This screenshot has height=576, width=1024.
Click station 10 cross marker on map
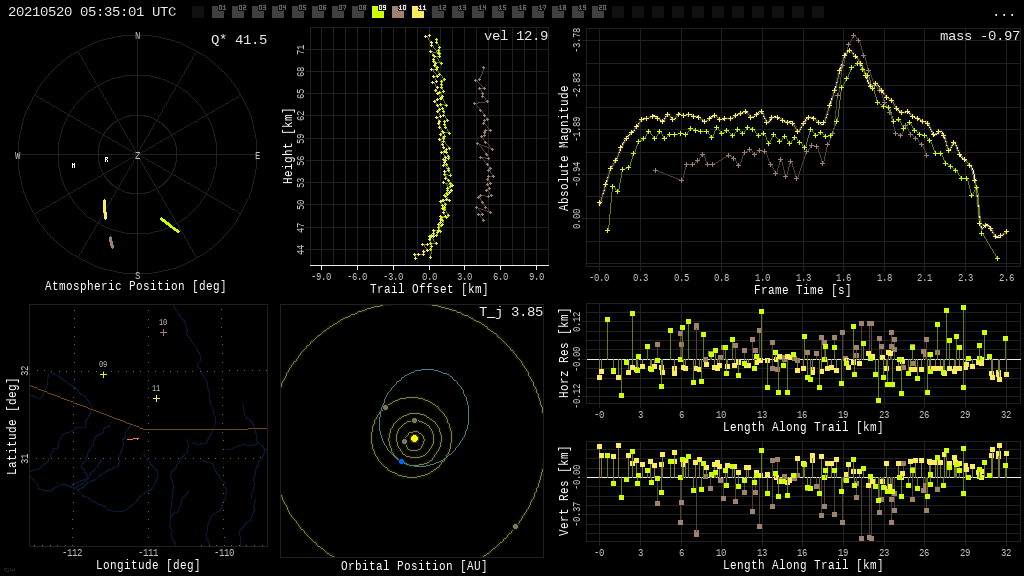[x=163, y=332]
